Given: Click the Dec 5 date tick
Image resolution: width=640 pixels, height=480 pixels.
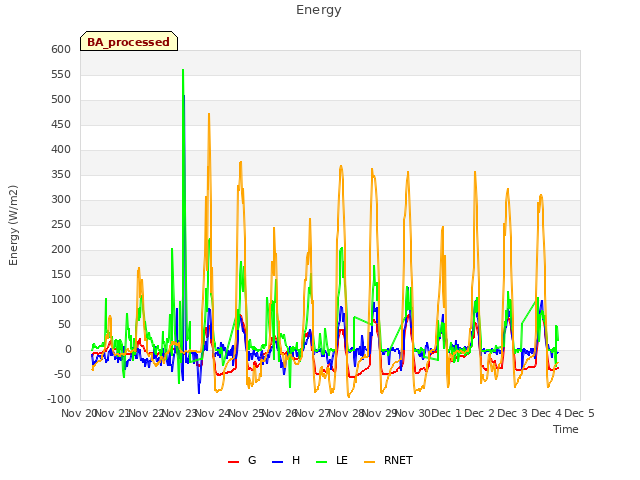Looking at the screenshot, I should (580, 413).
